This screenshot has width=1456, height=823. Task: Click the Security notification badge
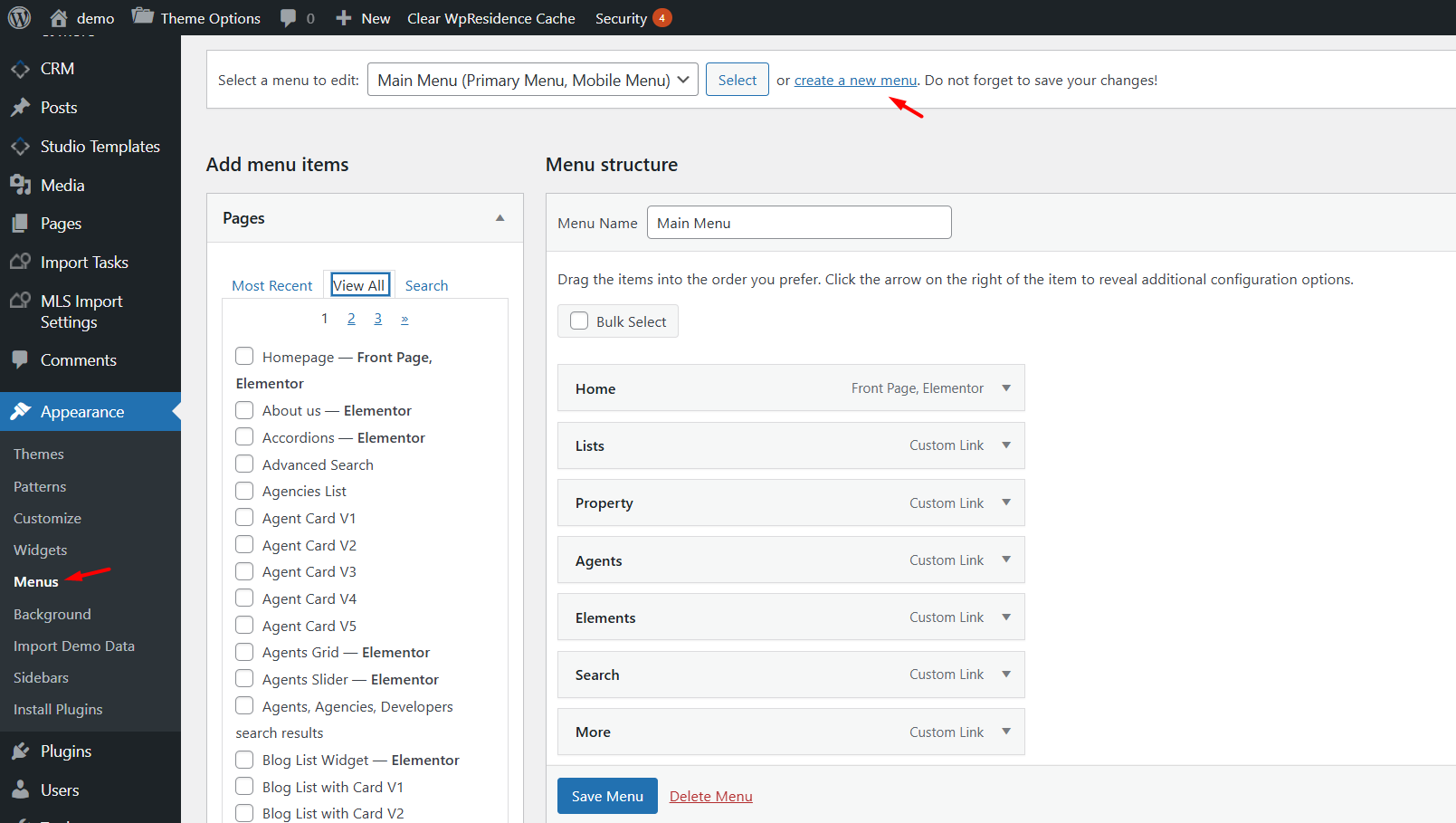(661, 18)
